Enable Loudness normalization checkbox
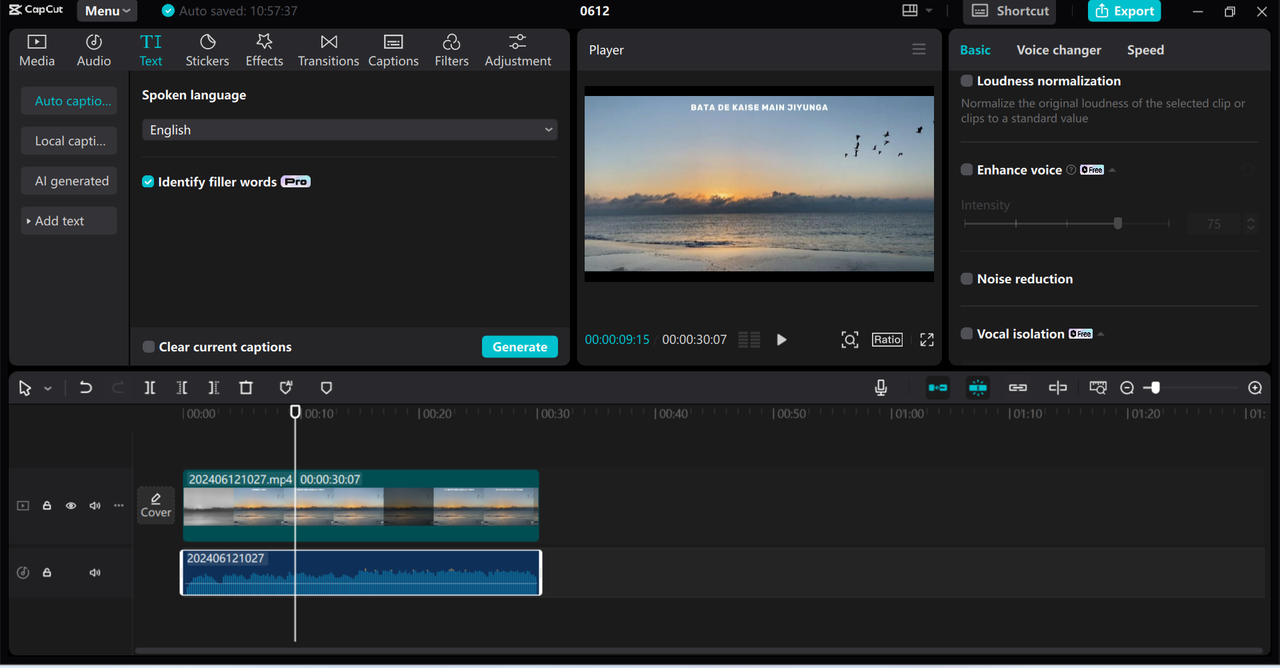The width and height of the screenshot is (1280, 668). [x=967, y=81]
